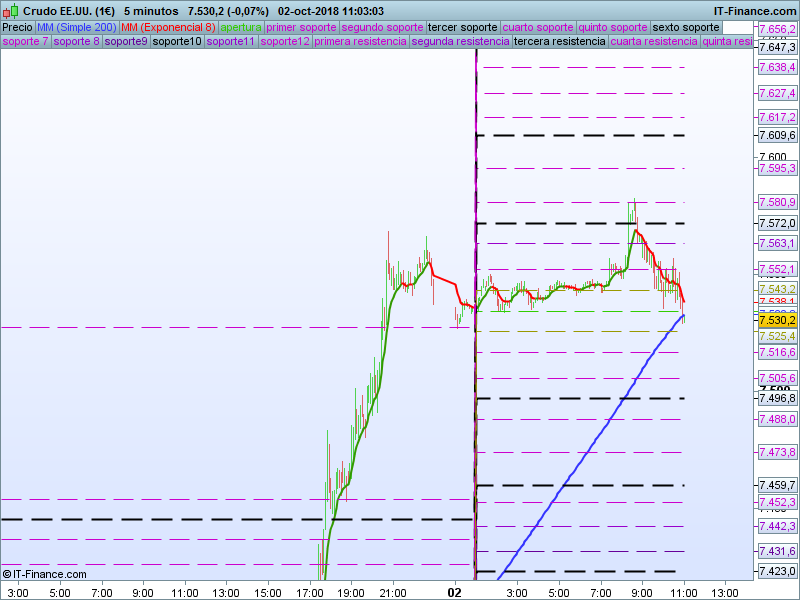Click the 7.543,2 price level label
800x600 pixels.
click(x=777, y=289)
